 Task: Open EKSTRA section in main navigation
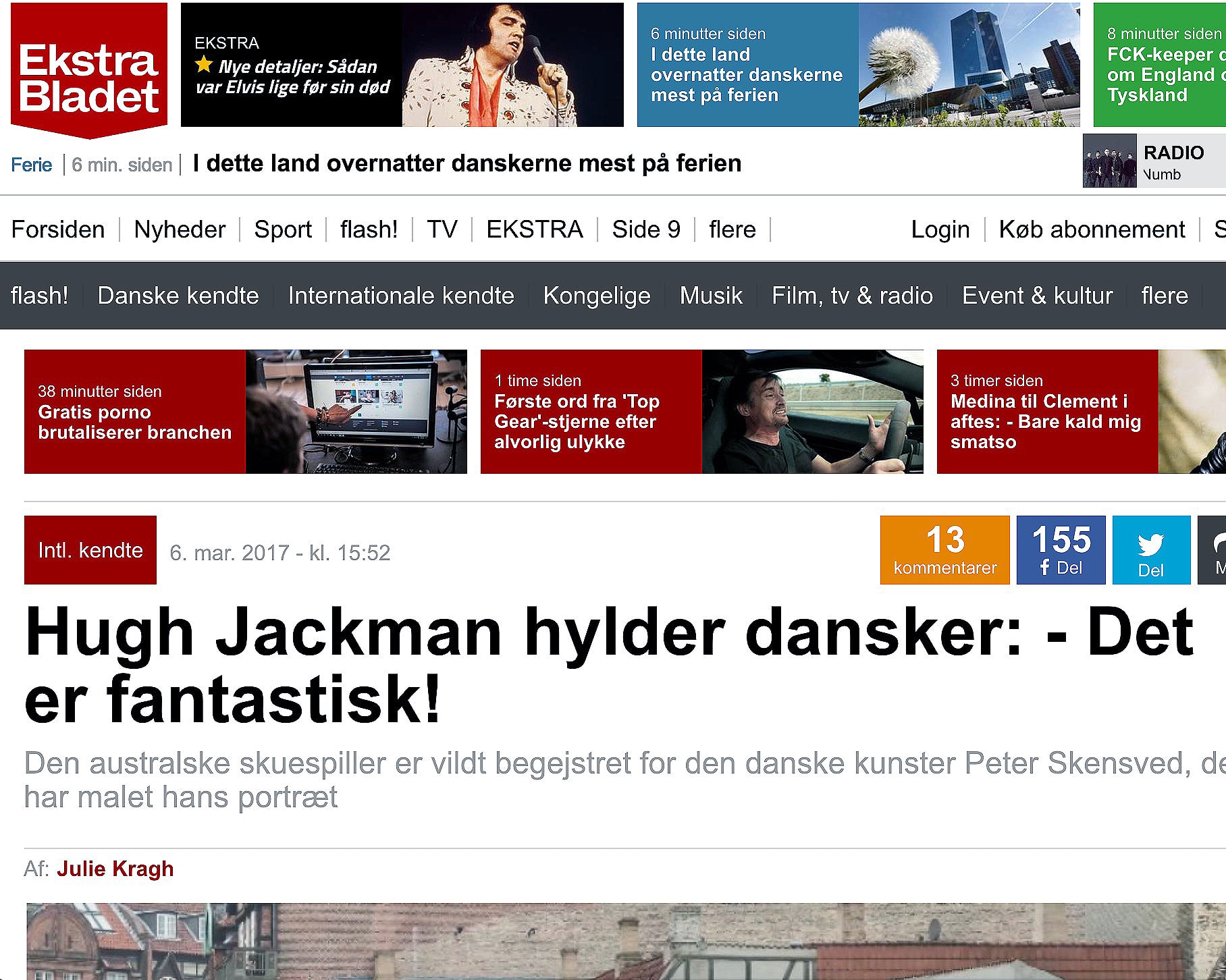click(x=535, y=229)
